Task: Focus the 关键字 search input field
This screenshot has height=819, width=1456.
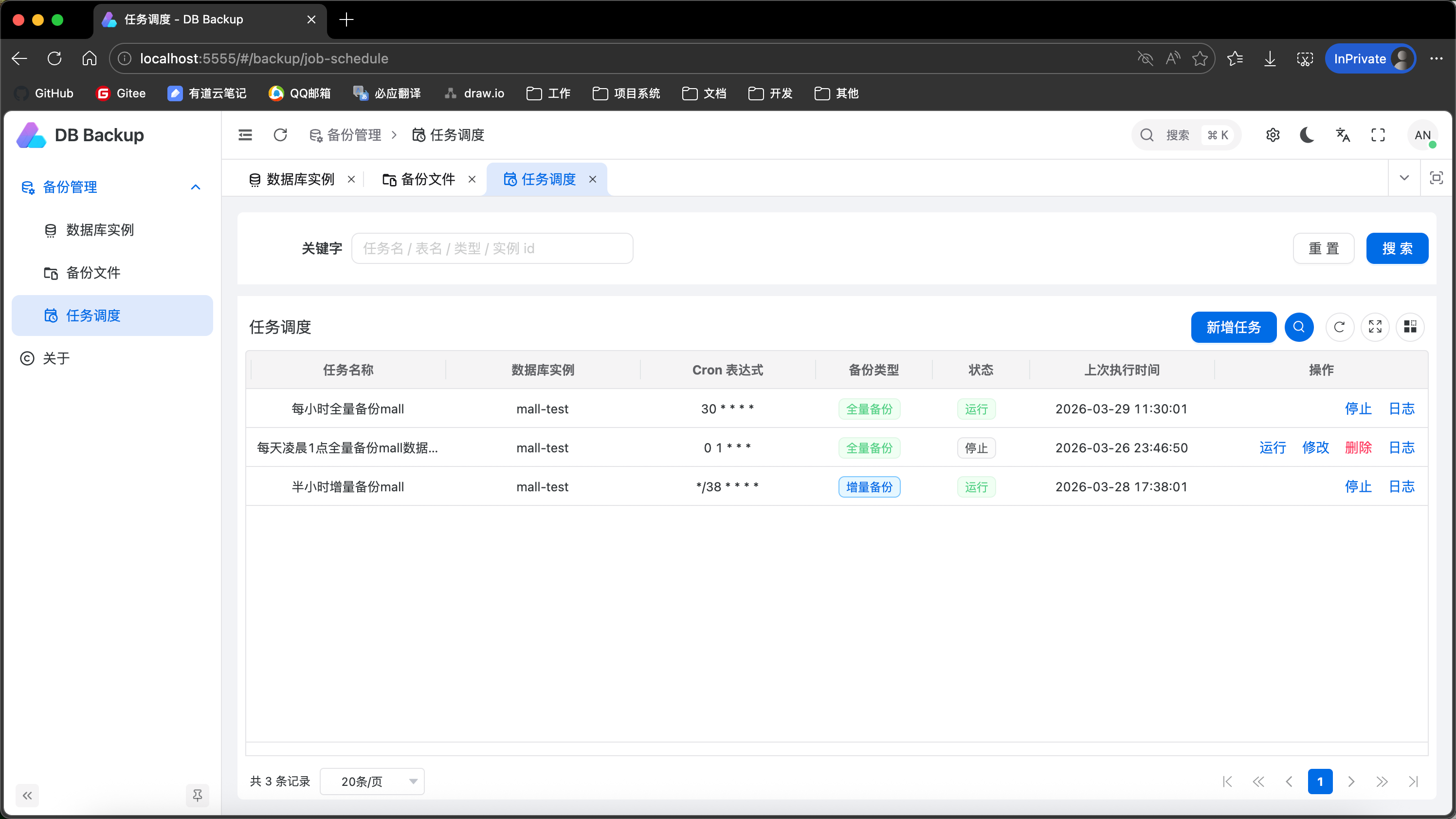Action: pyautogui.click(x=491, y=248)
